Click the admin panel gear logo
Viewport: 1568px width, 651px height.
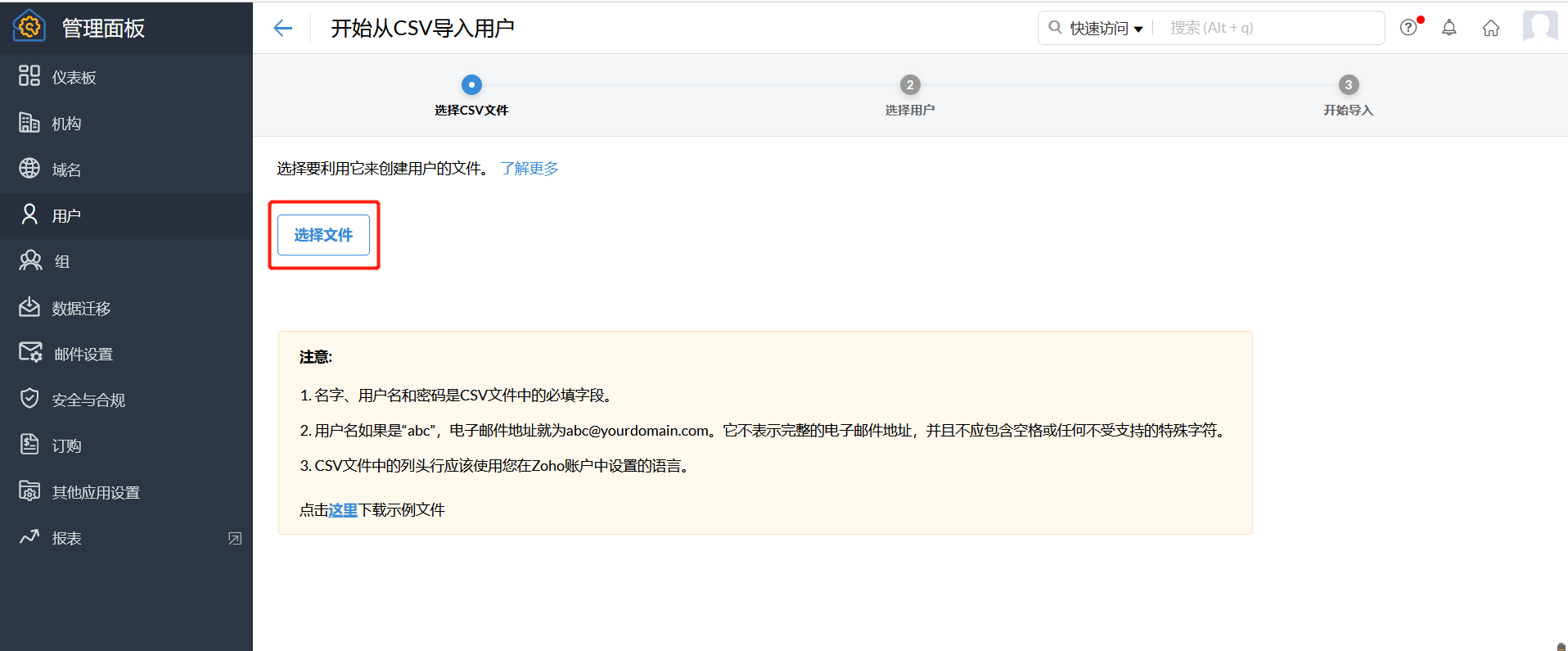coord(29,27)
